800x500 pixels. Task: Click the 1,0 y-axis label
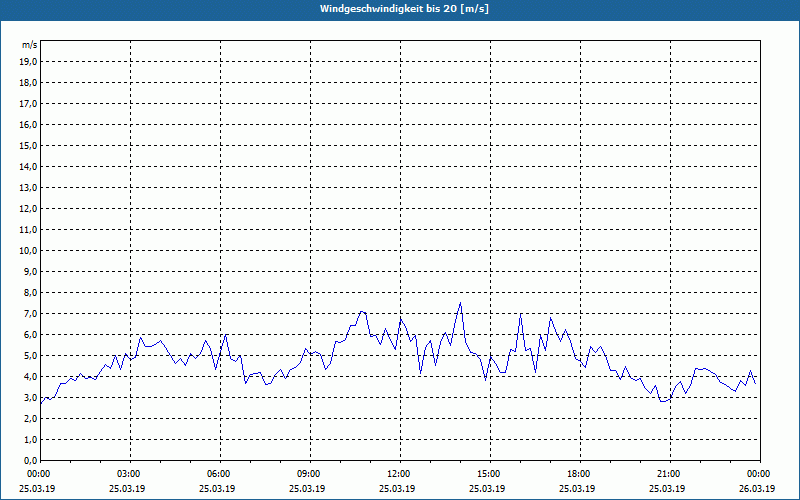[x=30, y=440]
